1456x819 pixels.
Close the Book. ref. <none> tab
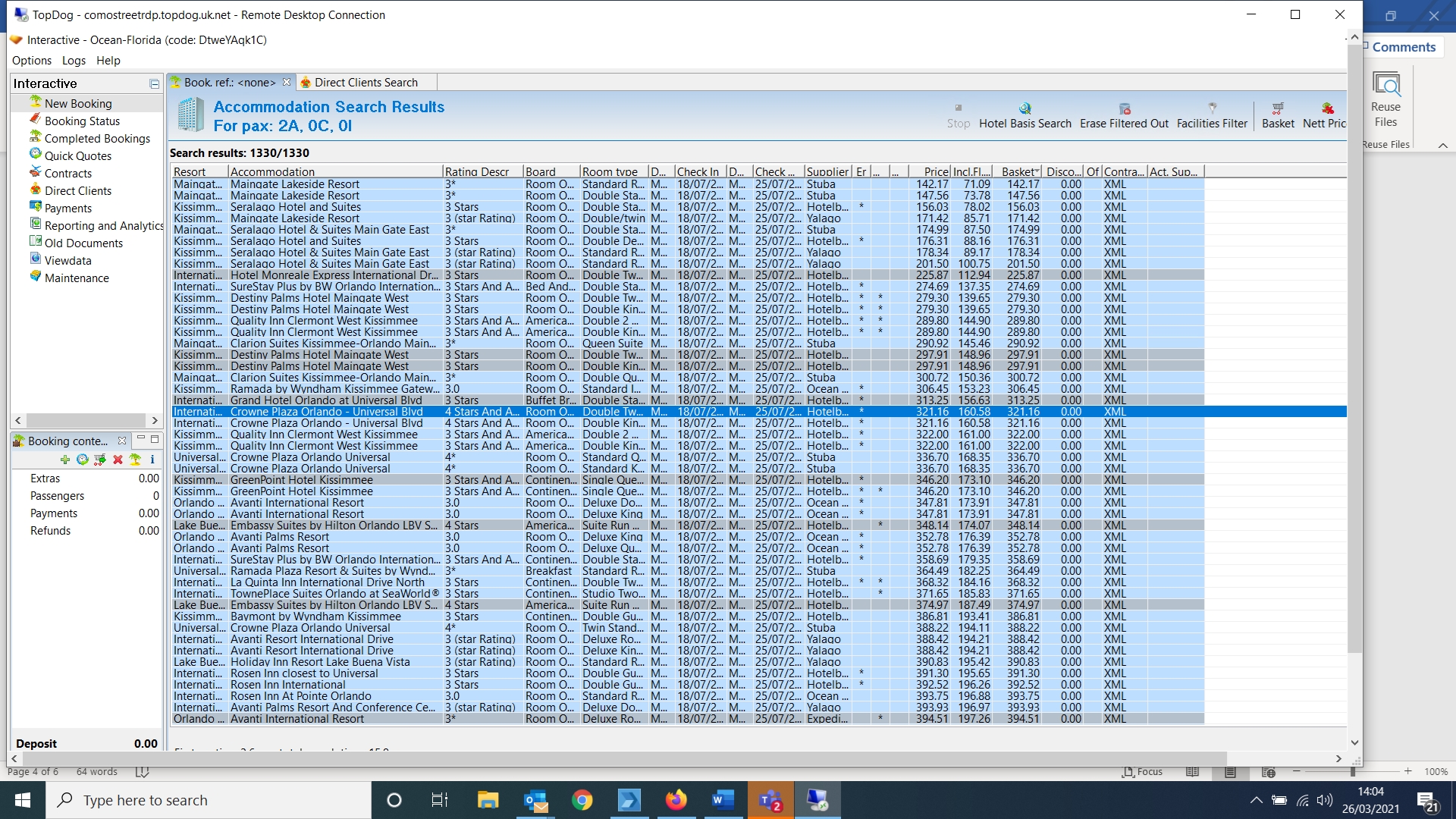point(287,82)
